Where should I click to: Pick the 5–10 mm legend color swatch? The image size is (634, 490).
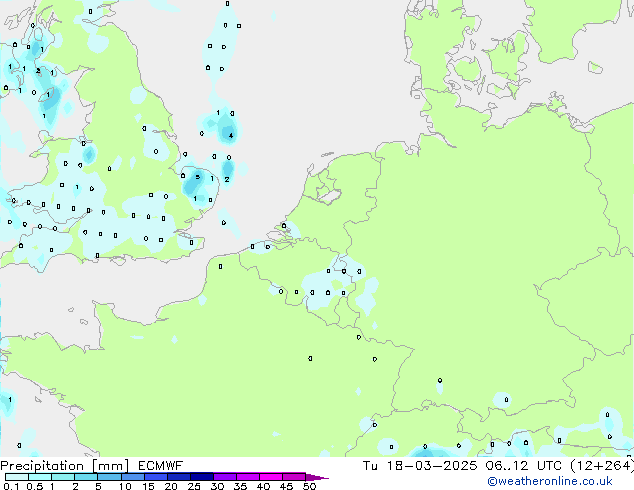coord(110,477)
